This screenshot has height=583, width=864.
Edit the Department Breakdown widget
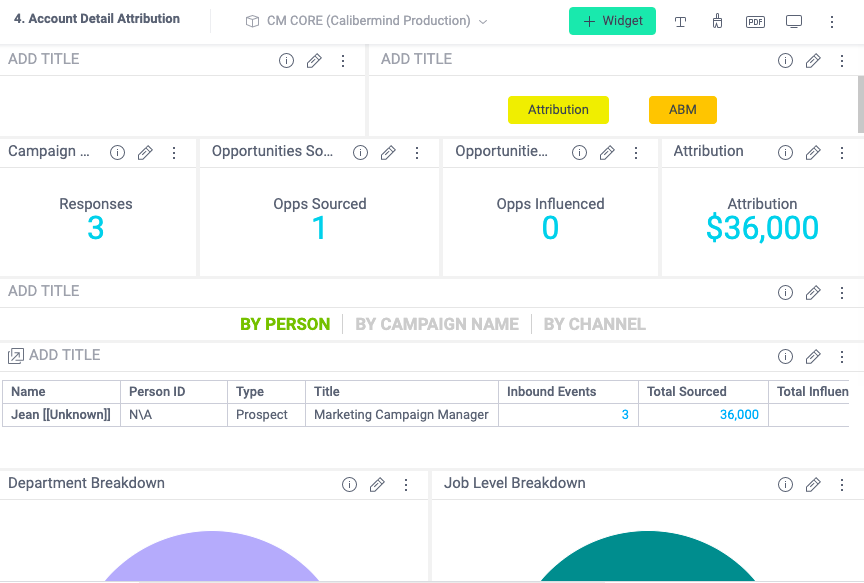tap(377, 485)
